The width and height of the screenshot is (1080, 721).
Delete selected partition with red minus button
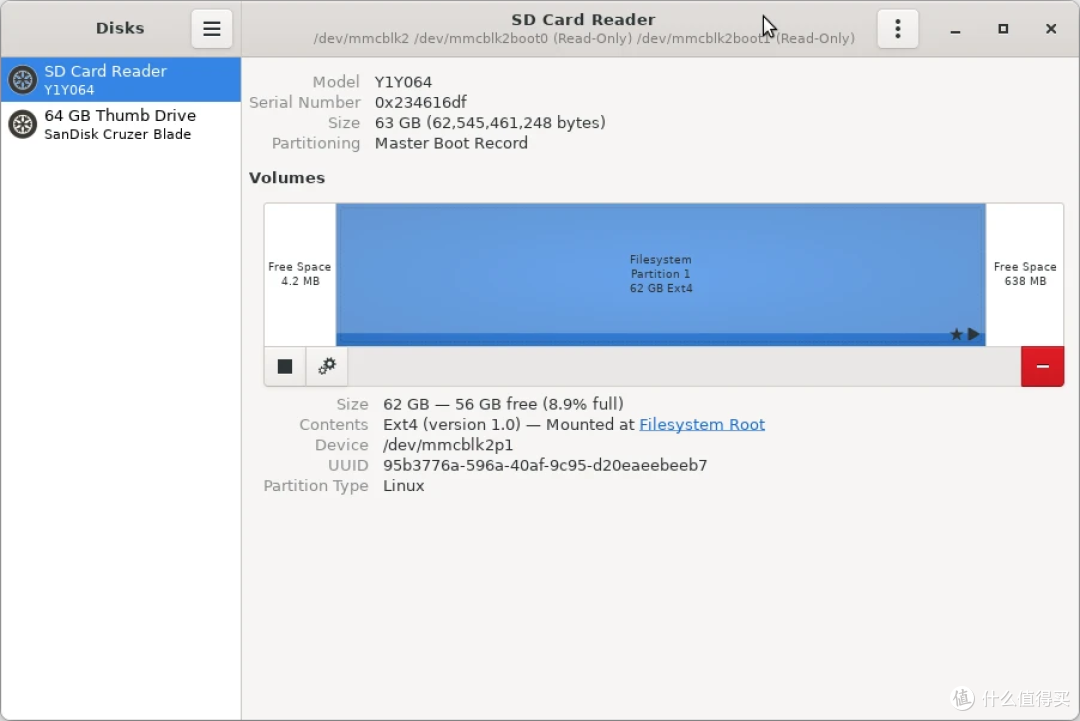(1042, 366)
